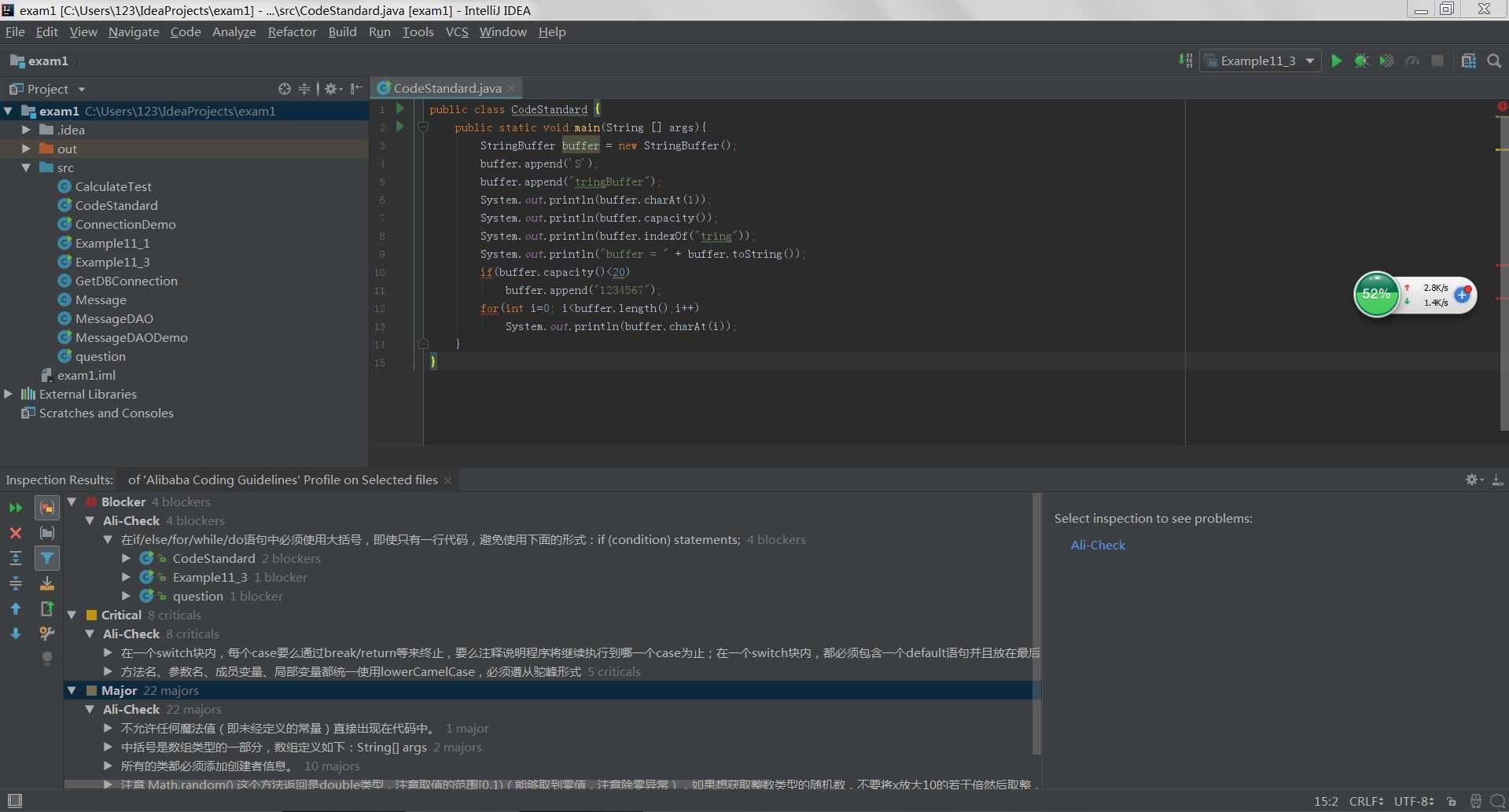1509x812 pixels.
Task: Click the Ali-Check link in details pane
Action: (x=1098, y=545)
